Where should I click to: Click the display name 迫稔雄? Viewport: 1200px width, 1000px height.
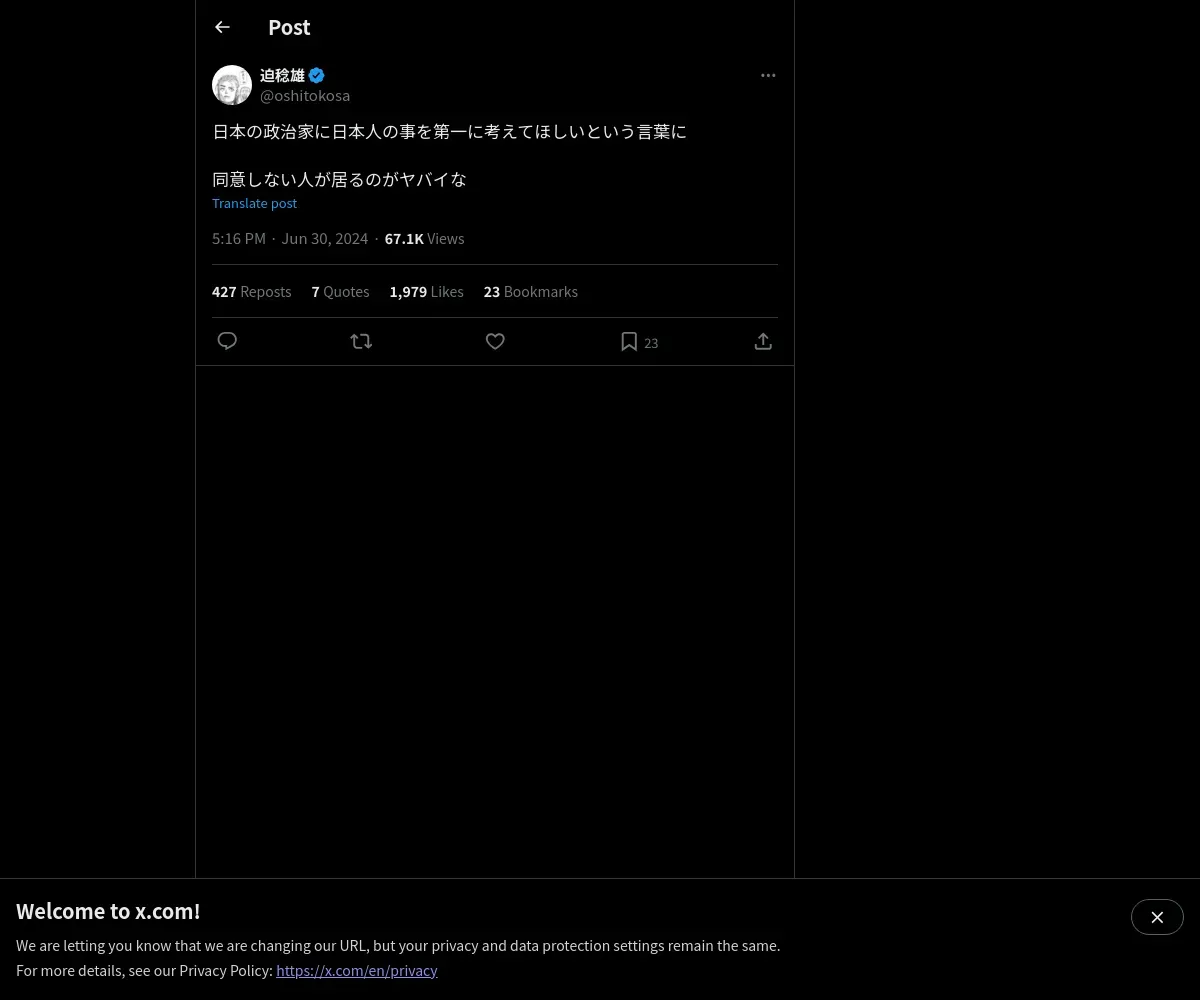(x=282, y=75)
